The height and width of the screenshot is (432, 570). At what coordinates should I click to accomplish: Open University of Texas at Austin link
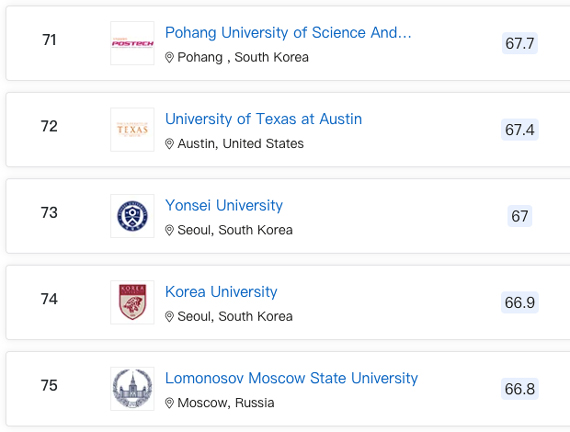pyautogui.click(x=264, y=119)
